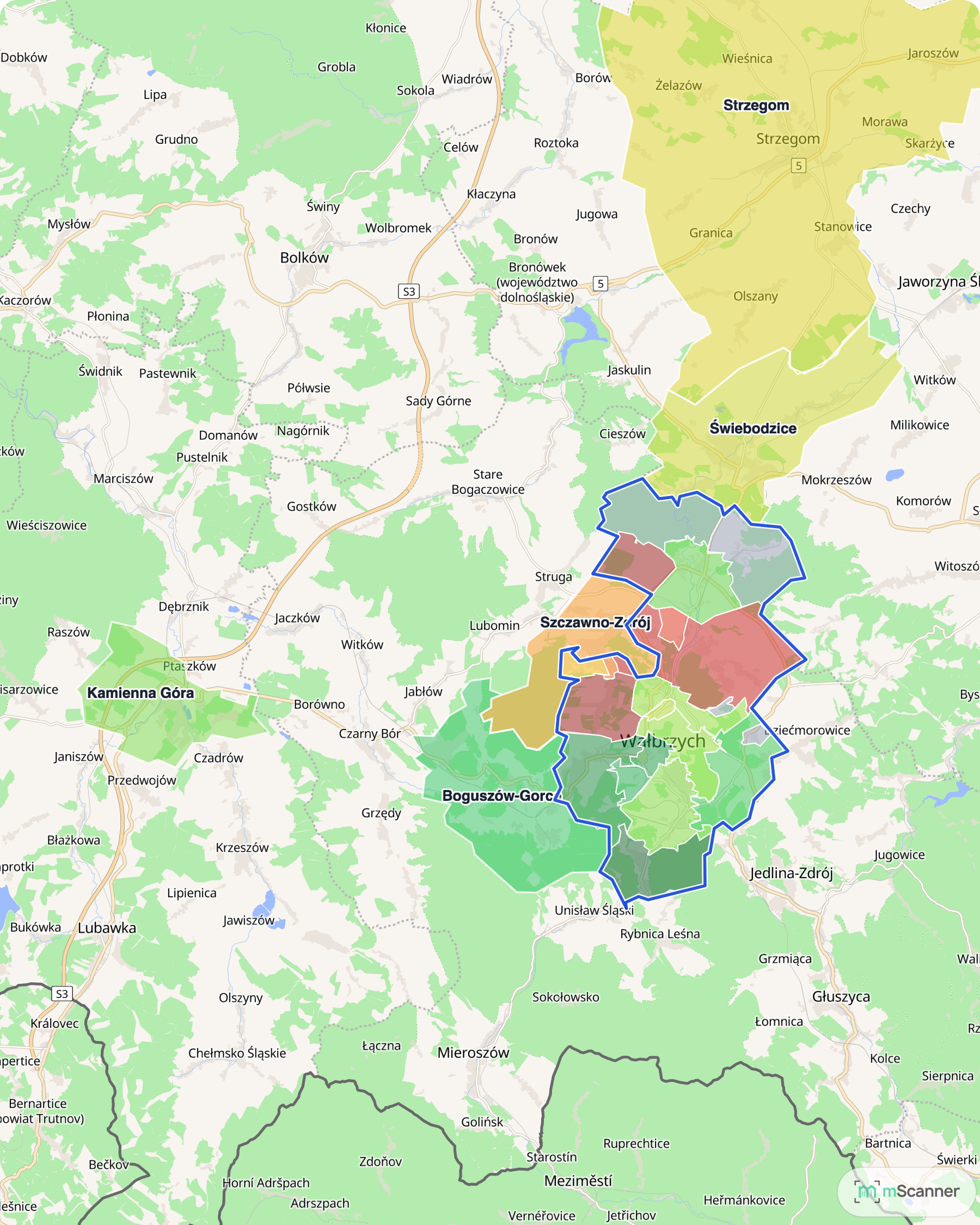
Task: Click the Olszany village label
Action: point(755,296)
